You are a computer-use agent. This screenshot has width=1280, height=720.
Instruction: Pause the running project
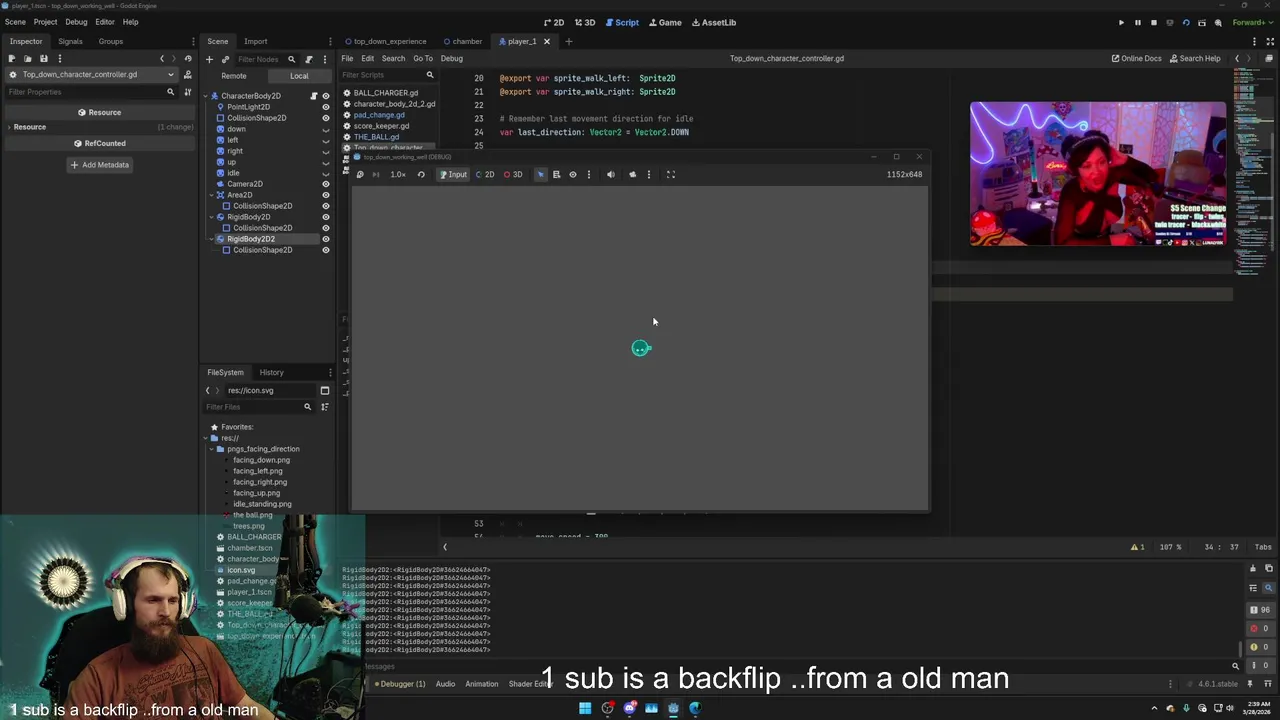pyautogui.click(x=1137, y=22)
